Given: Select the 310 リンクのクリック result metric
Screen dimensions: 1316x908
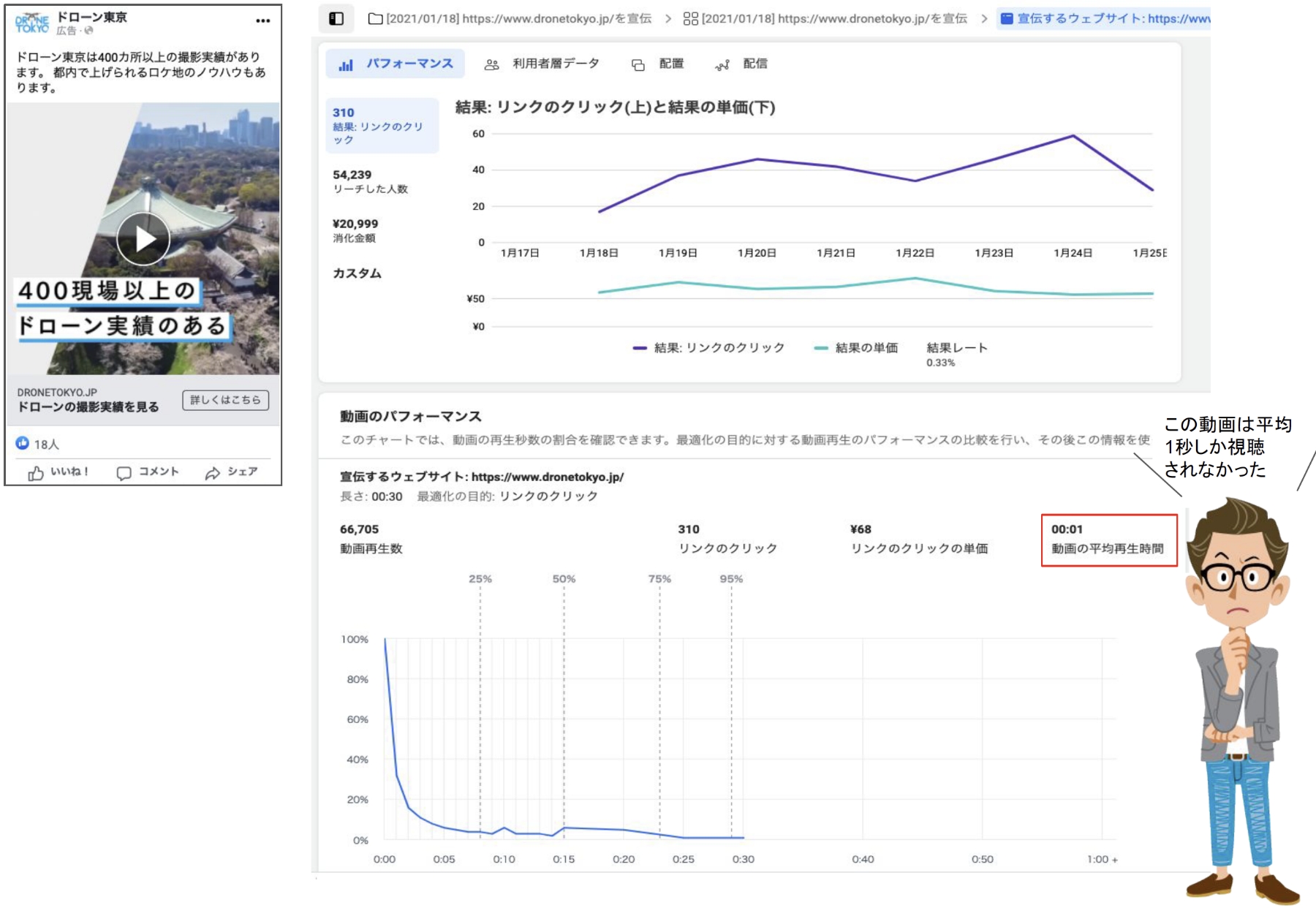Looking at the screenshot, I should click(382, 126).
